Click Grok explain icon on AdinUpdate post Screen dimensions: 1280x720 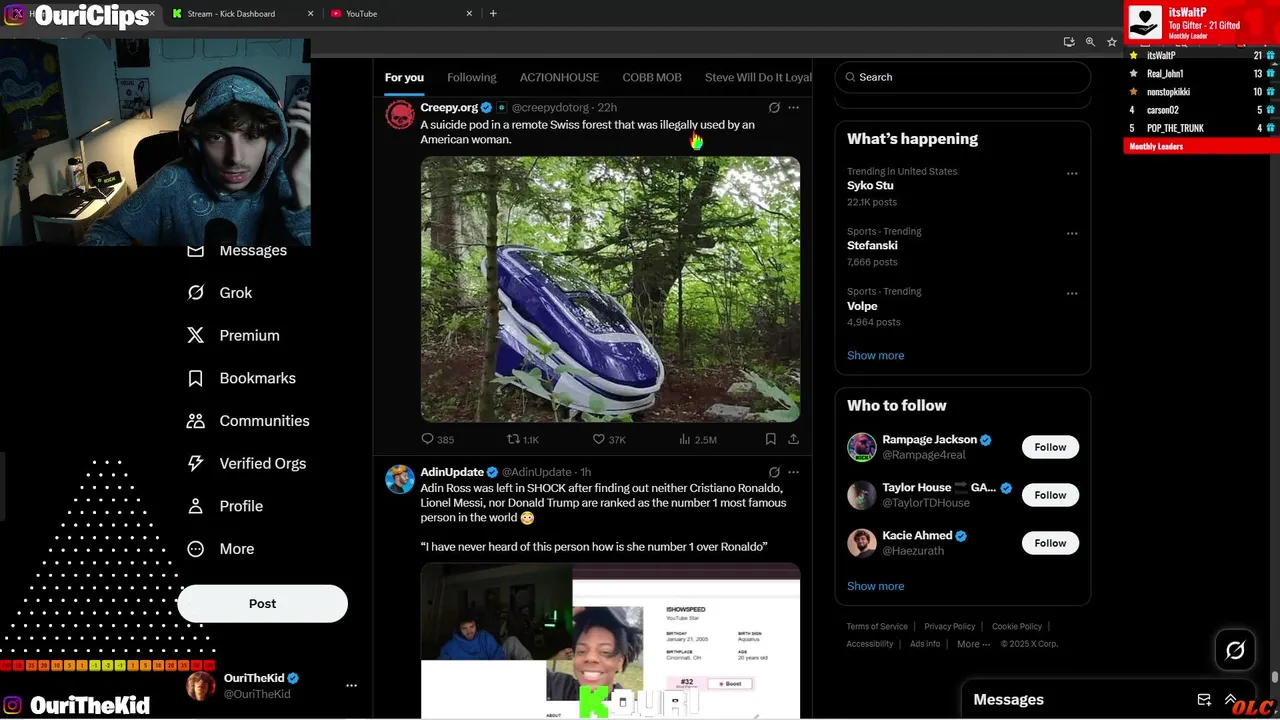774,472
